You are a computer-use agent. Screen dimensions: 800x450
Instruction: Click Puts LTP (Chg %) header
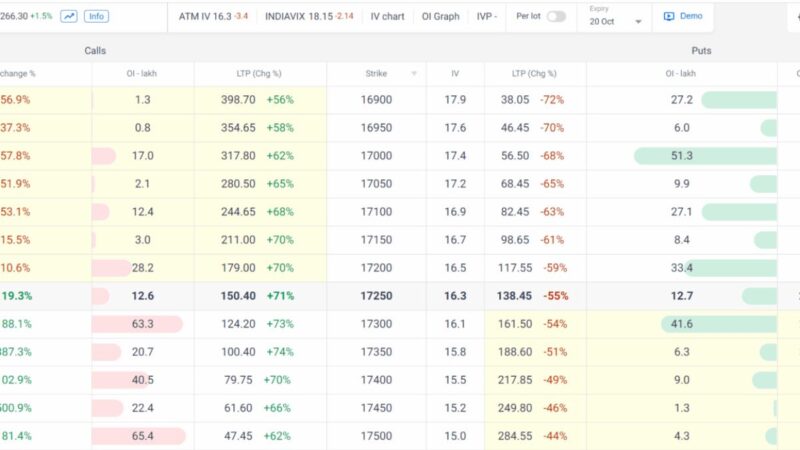534,73
